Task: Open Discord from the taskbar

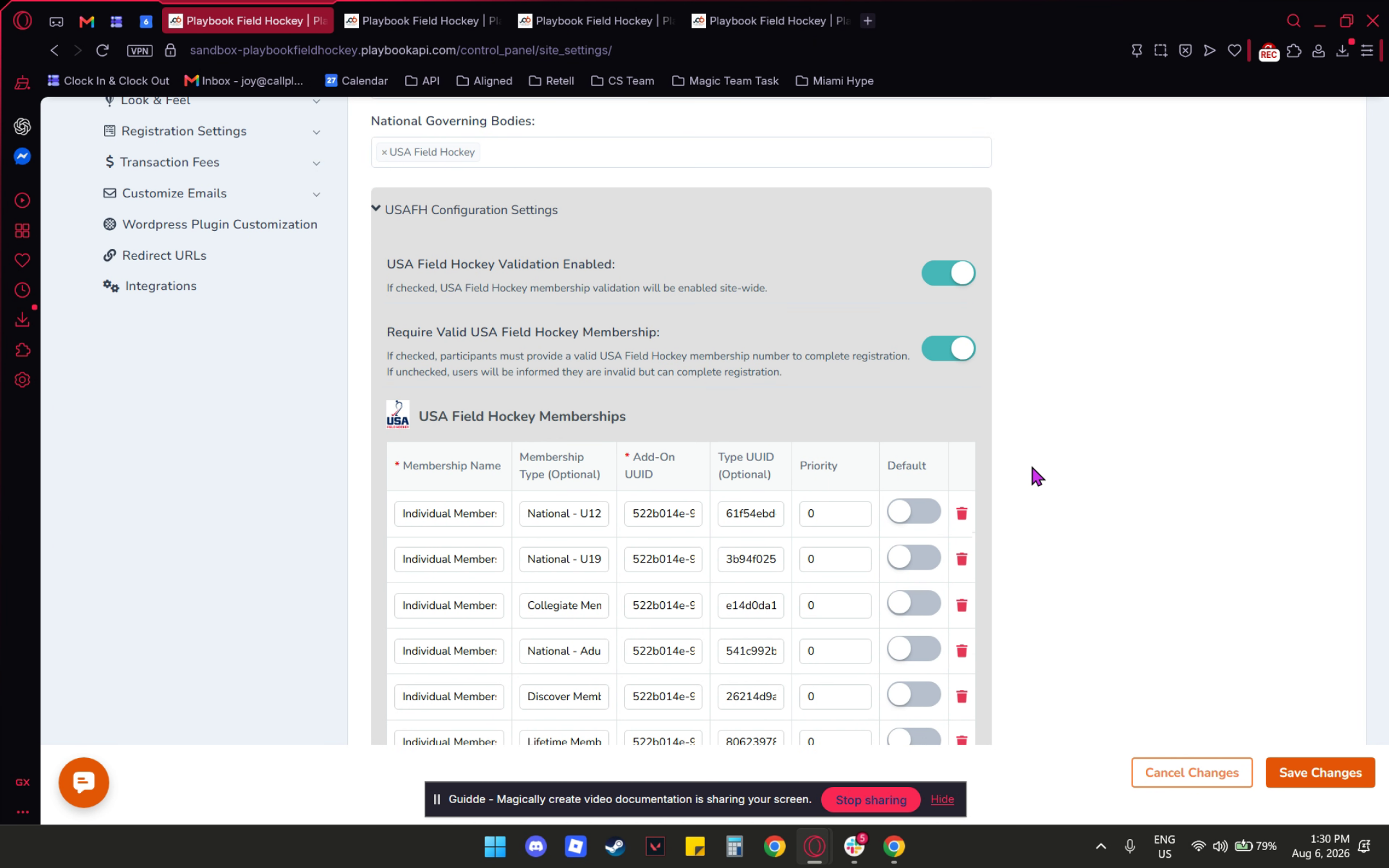Action: pos(536,846)
